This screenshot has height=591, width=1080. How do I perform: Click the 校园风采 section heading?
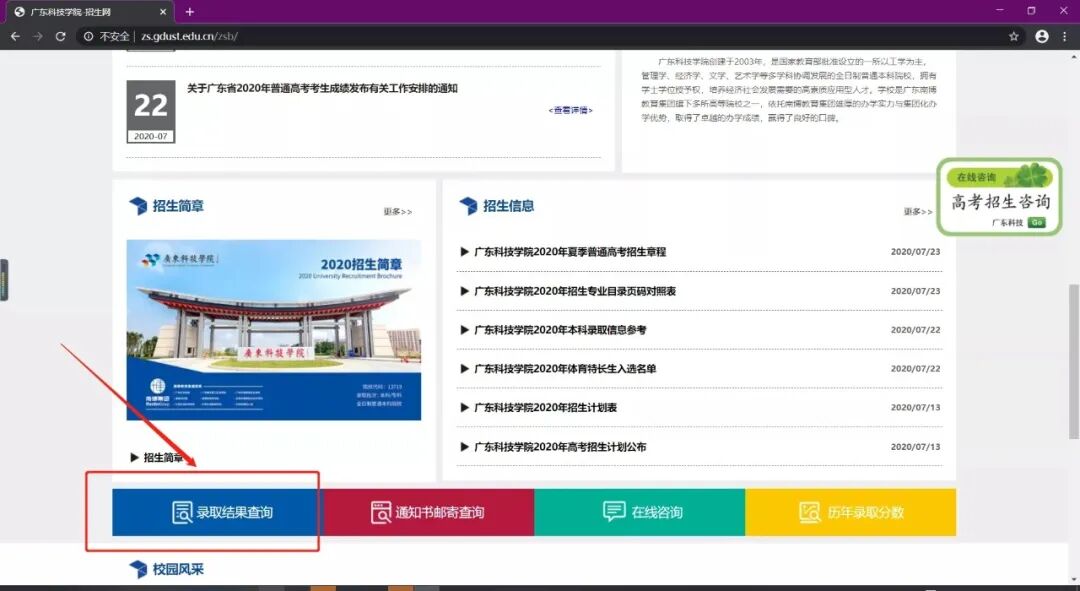tap(178, 569)
